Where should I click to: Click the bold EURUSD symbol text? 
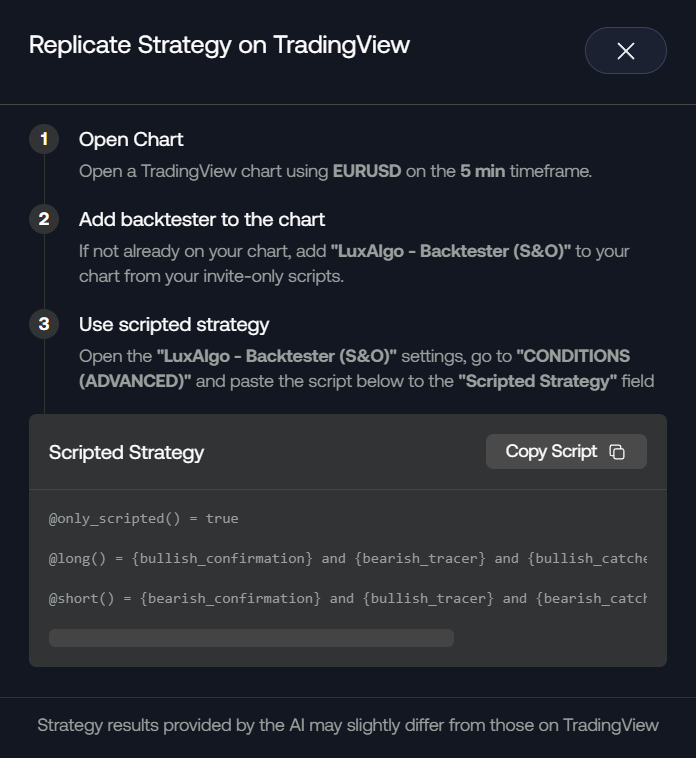[x=366, y=171]
